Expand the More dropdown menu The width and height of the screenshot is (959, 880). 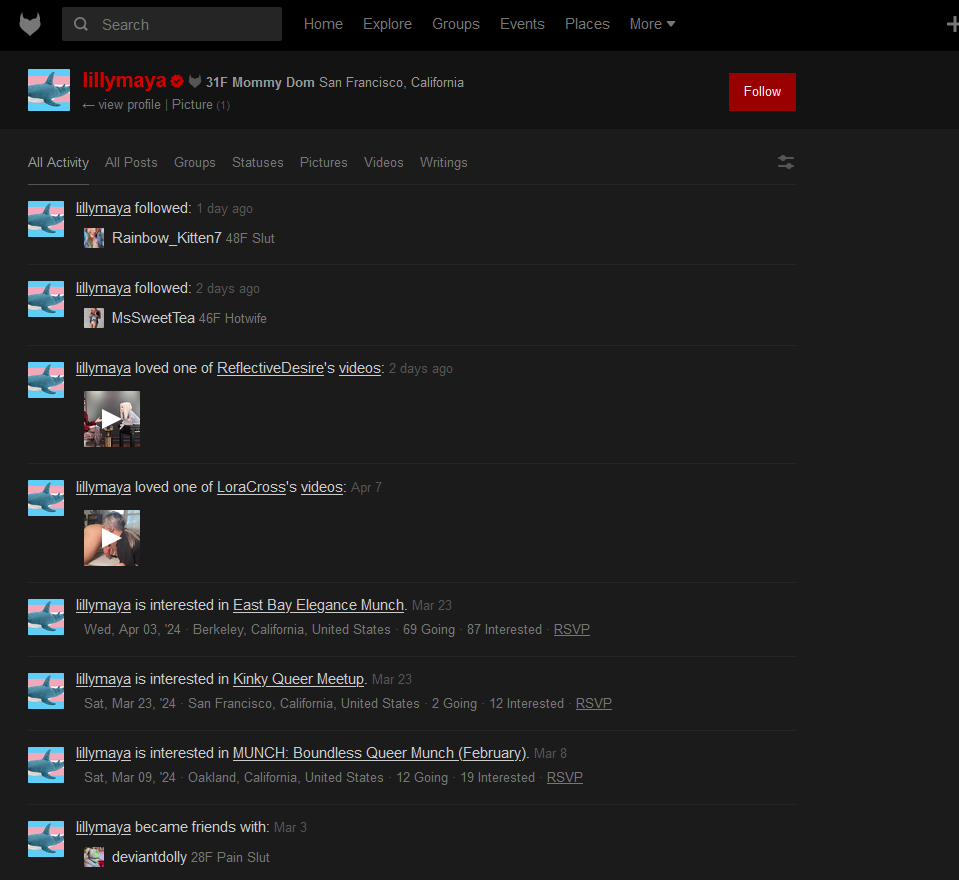[x=652, y=24]
